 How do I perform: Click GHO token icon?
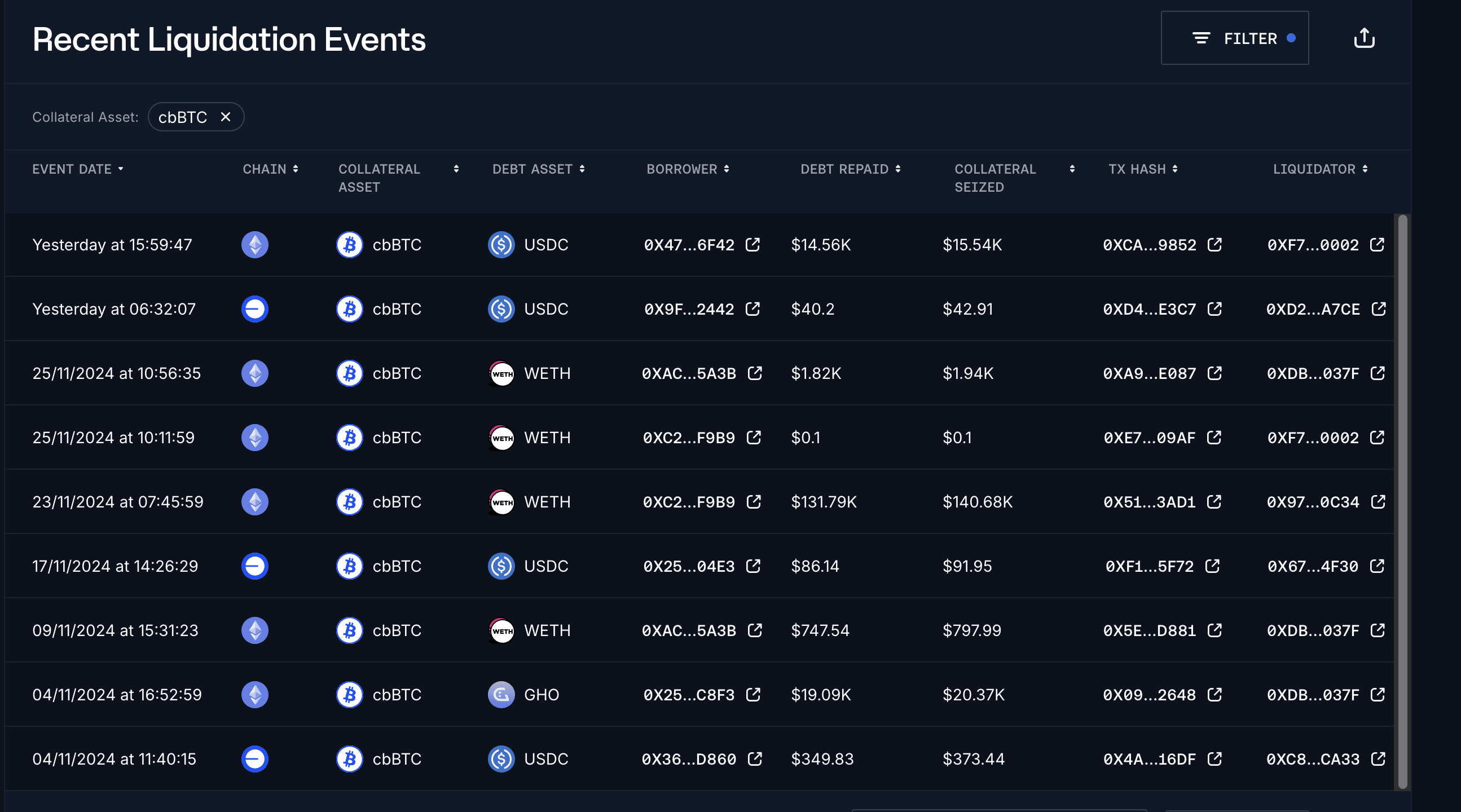[501, 695]
